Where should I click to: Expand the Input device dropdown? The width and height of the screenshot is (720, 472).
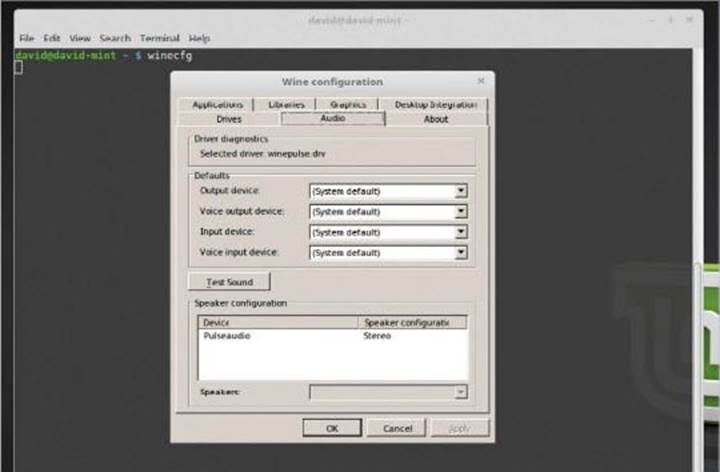click(461, 232)
